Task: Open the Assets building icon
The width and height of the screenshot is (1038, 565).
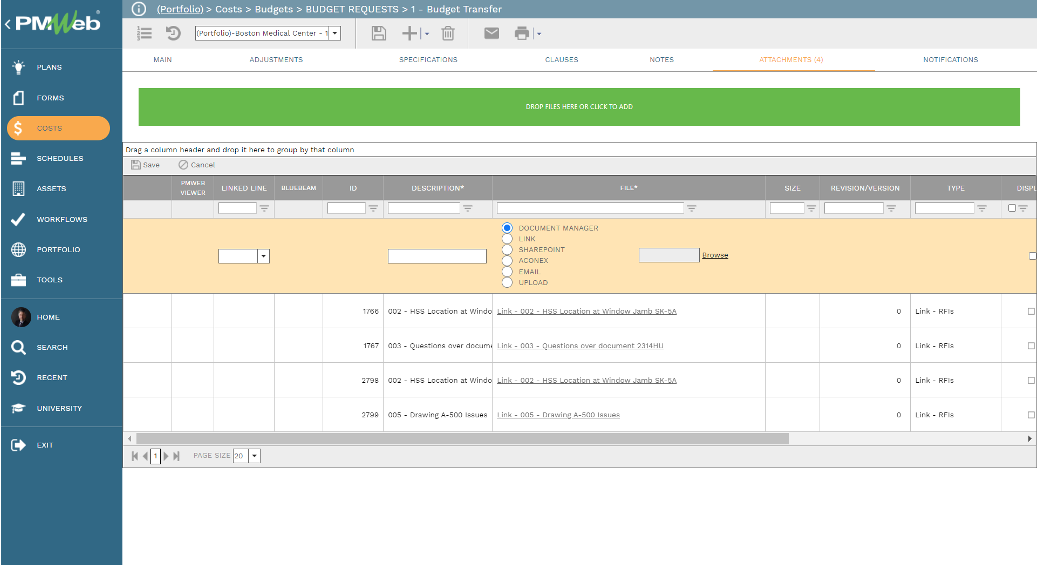Action: point(19,188)
